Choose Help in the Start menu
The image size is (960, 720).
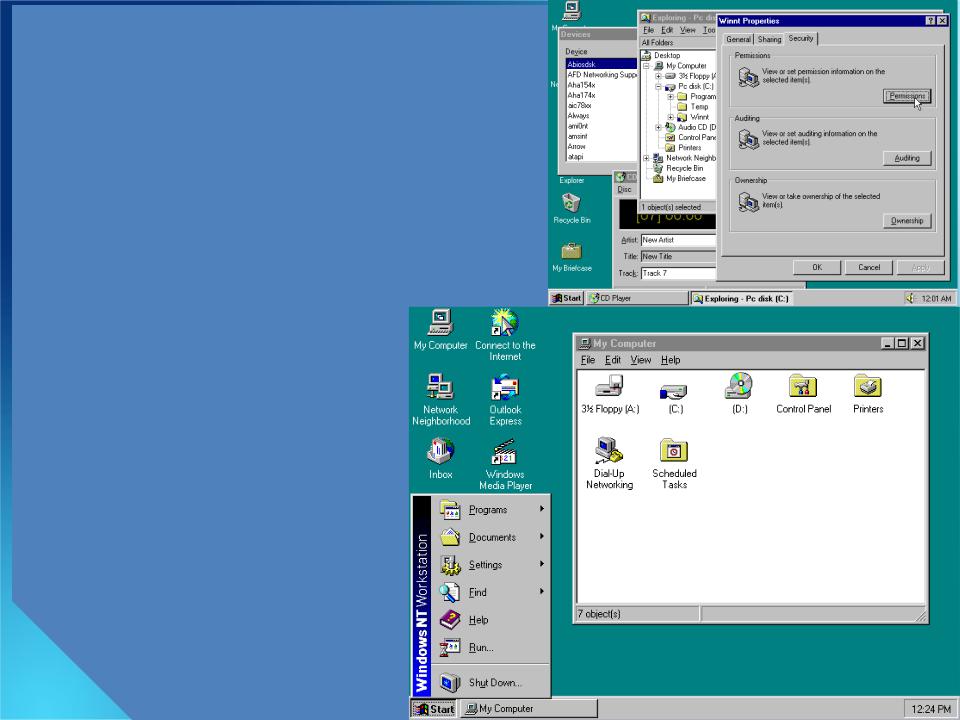[491, 620]
